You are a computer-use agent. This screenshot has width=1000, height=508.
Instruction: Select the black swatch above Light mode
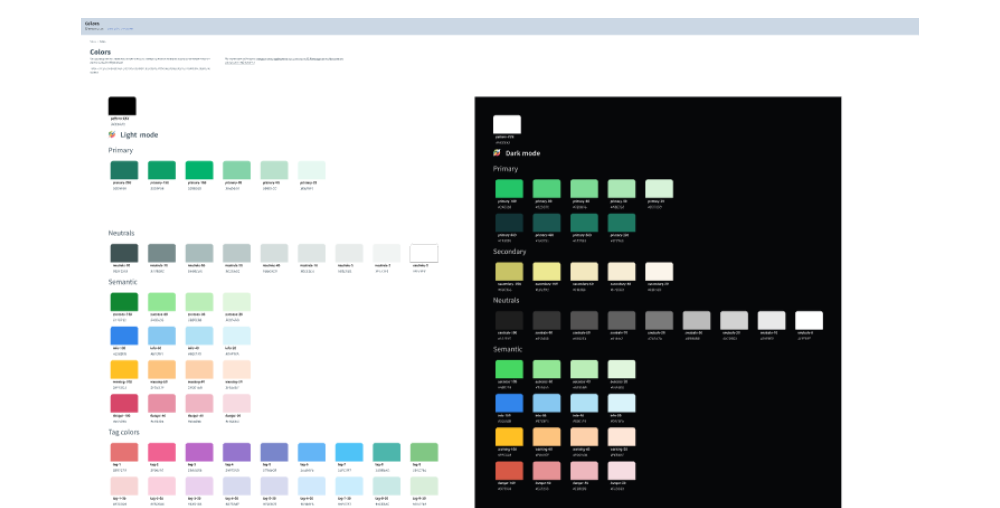(122, 106)
